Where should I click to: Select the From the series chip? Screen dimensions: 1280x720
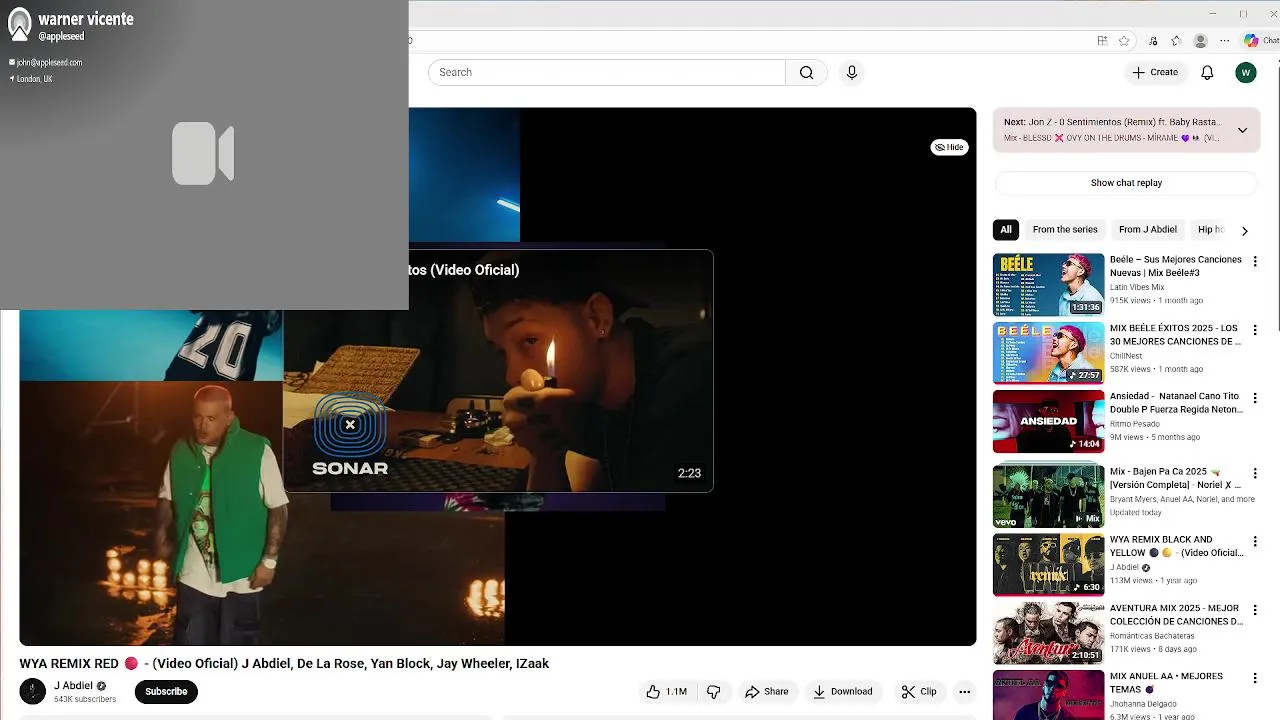click(1065, 230)
